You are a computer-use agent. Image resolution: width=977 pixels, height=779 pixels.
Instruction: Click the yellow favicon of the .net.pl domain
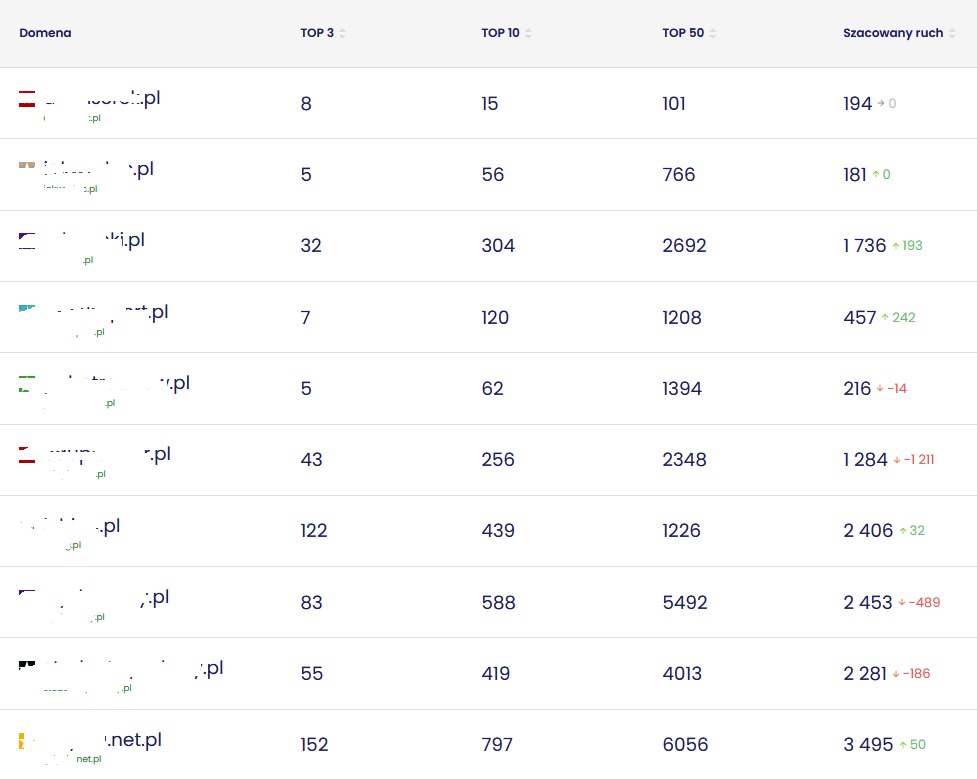pos(21,741)
